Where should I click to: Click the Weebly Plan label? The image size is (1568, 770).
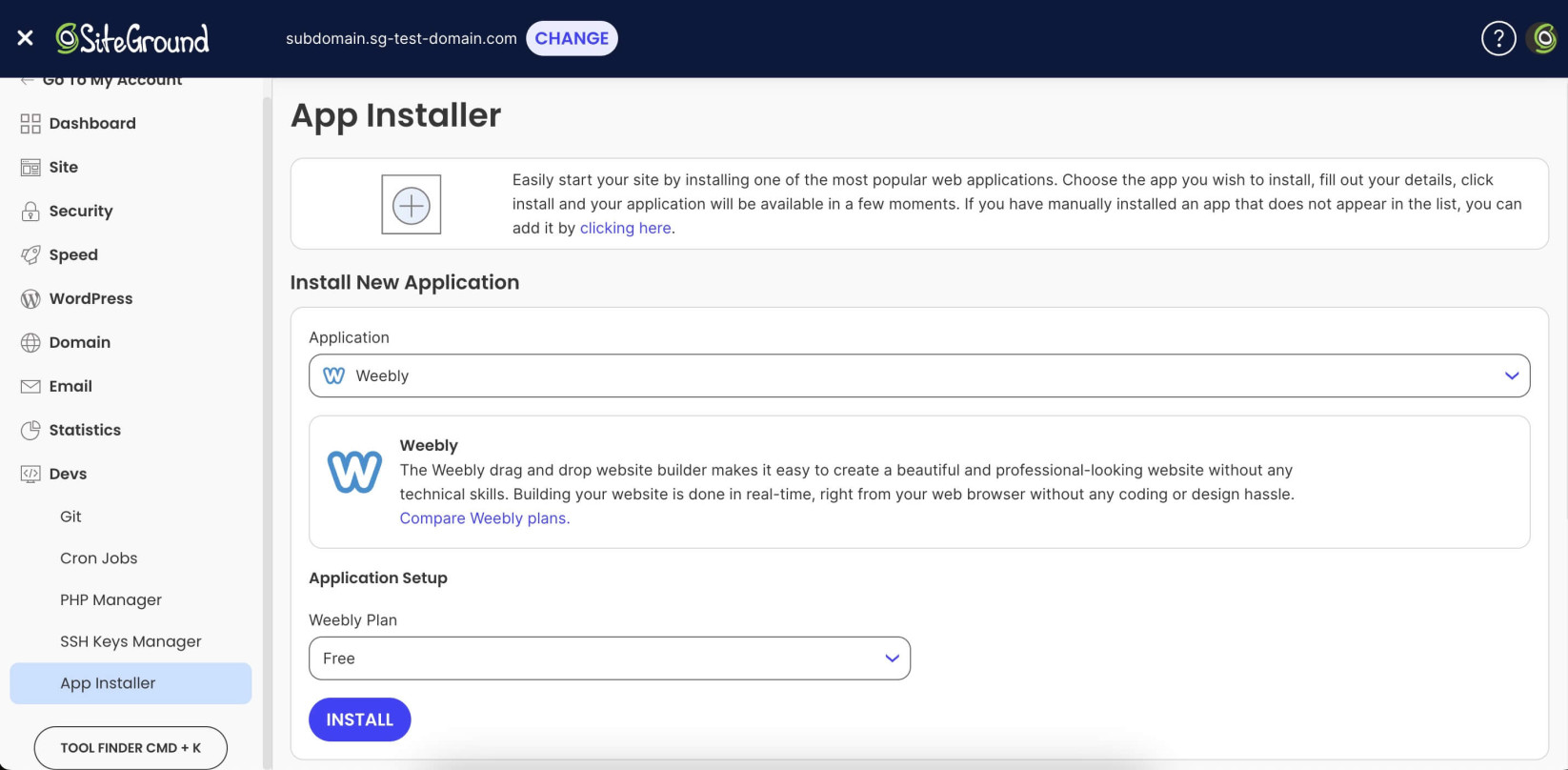pos(352,619)
